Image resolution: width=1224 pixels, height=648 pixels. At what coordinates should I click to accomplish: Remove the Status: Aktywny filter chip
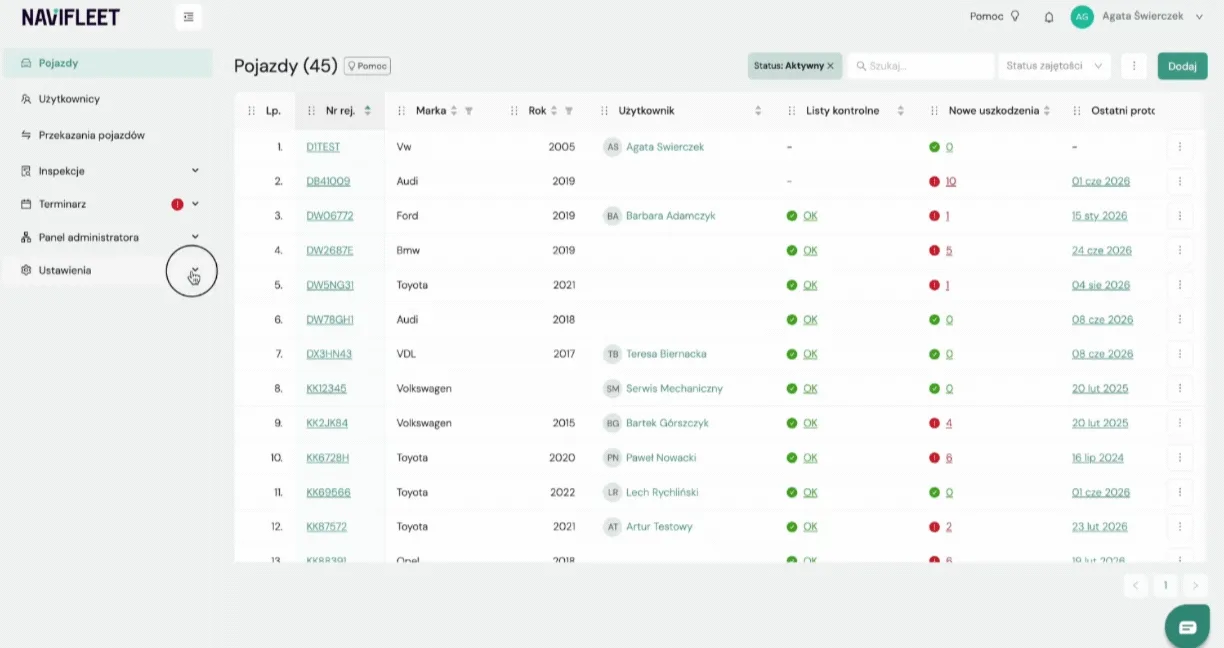pyautogui.click(x=830, y=66)
